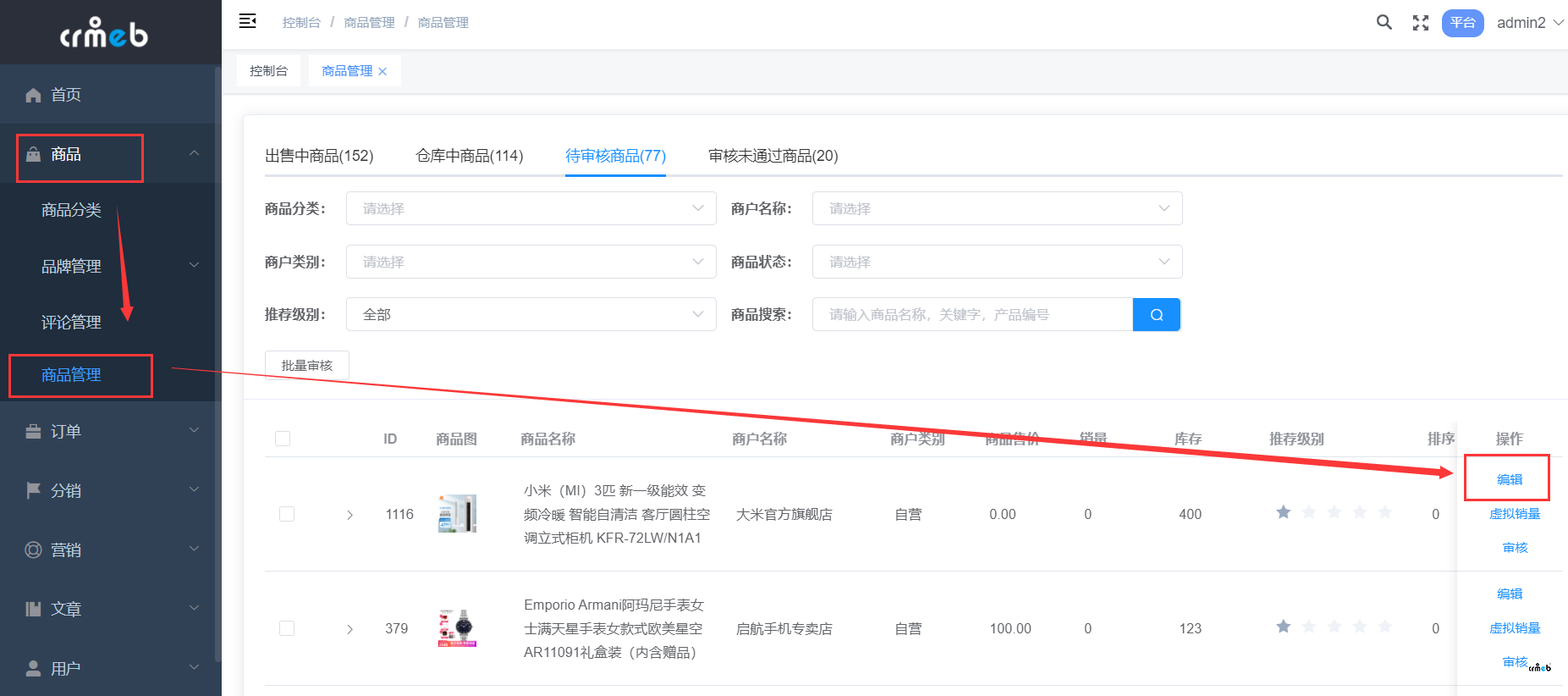Click merchant name 启航手机专卖店

784,628
